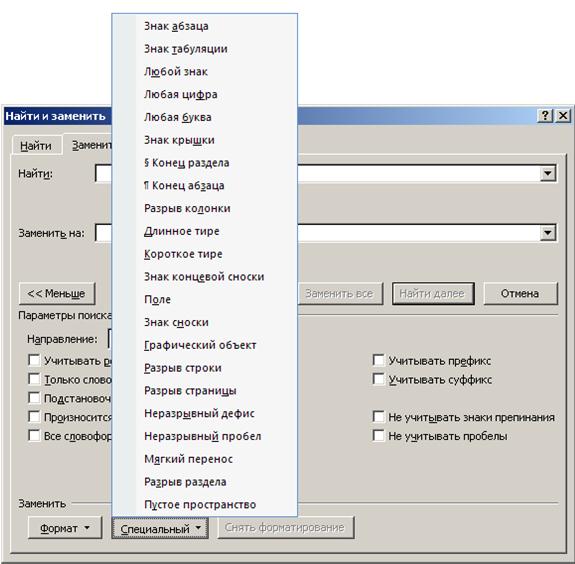Choose 'Короткое тире' menu item
This screenshot has width=575, height=564.
[205, 254]
